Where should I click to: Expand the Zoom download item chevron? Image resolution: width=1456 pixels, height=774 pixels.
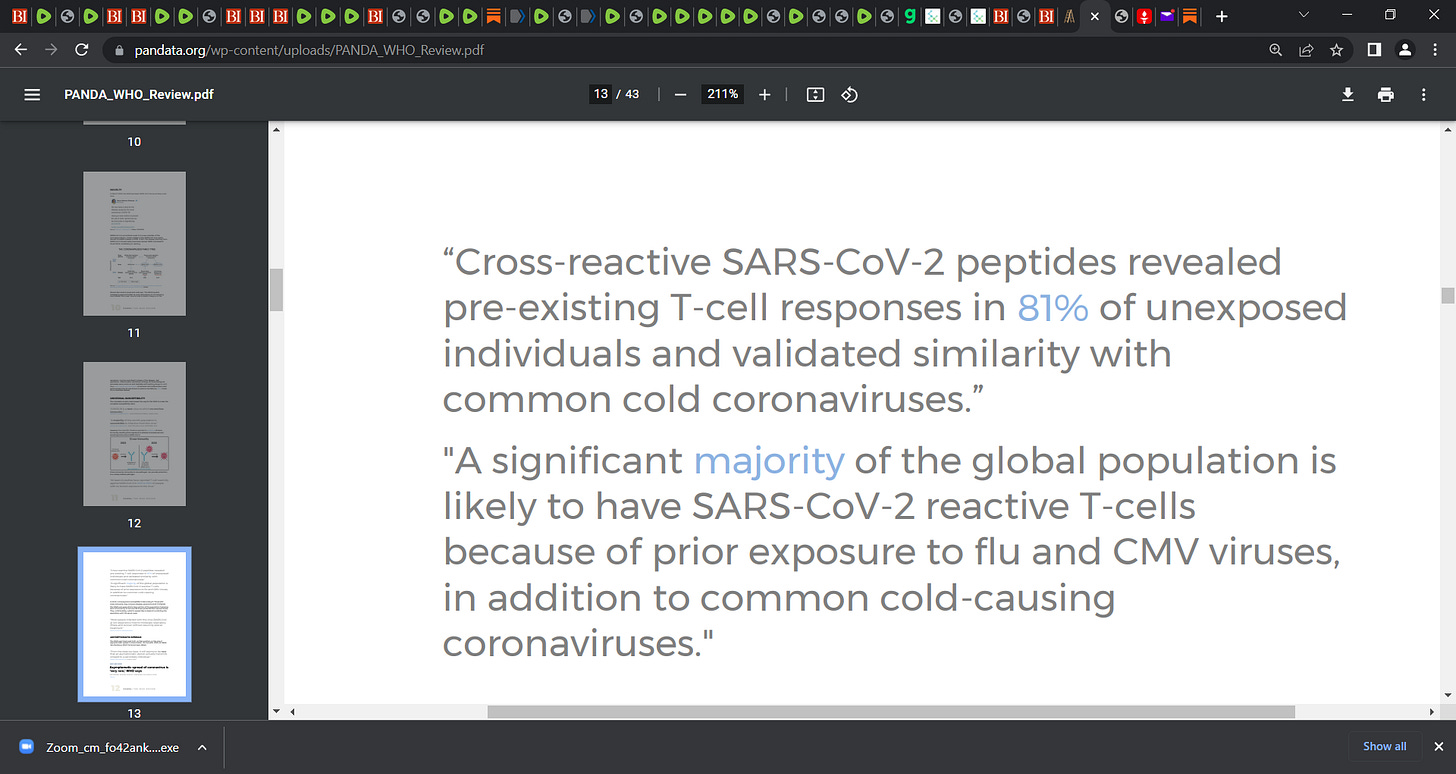202,747
